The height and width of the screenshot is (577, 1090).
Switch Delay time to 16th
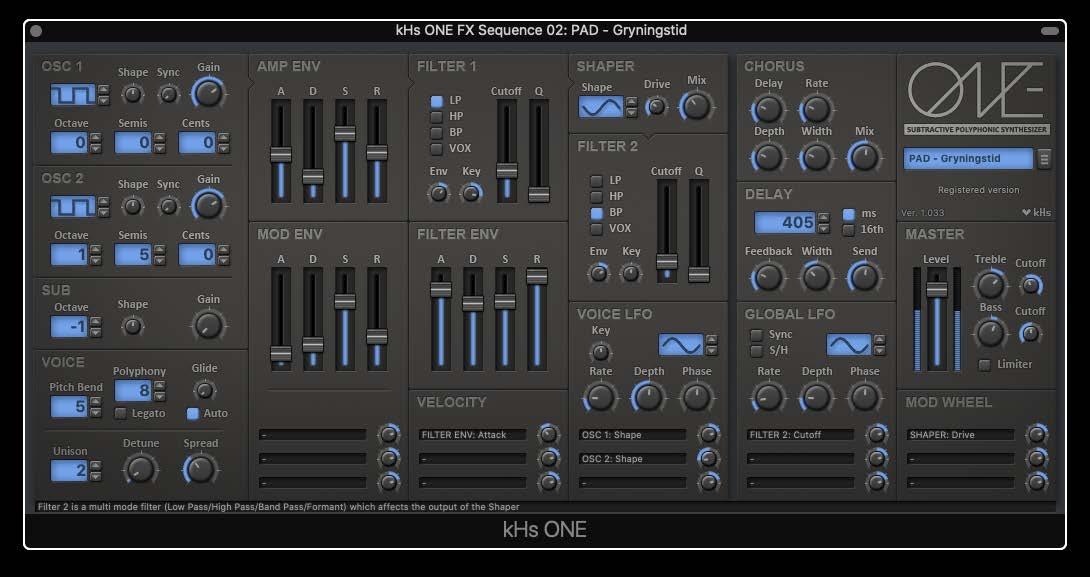[849, 230]
